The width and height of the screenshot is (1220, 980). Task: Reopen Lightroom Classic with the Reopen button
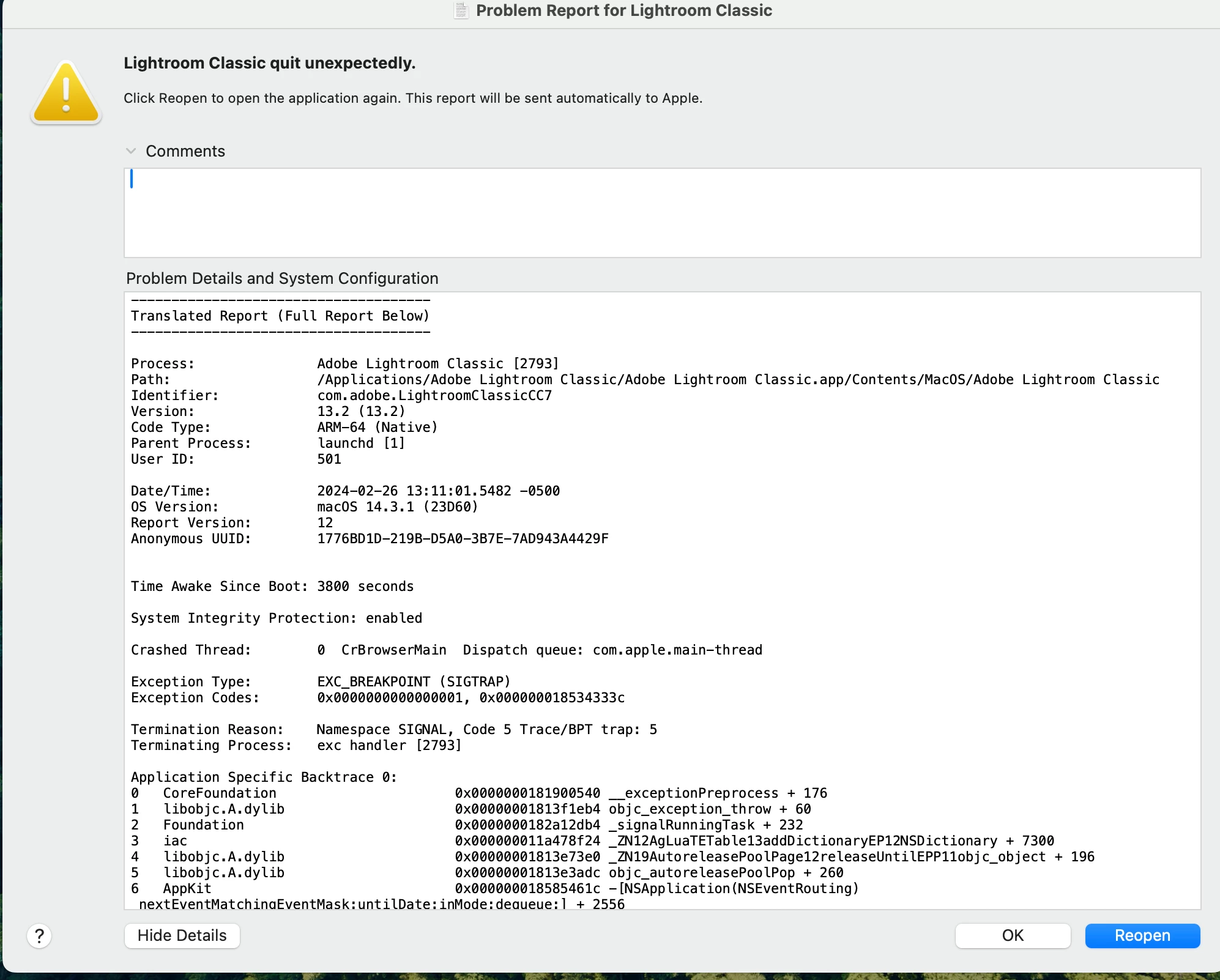(1142, 935)
